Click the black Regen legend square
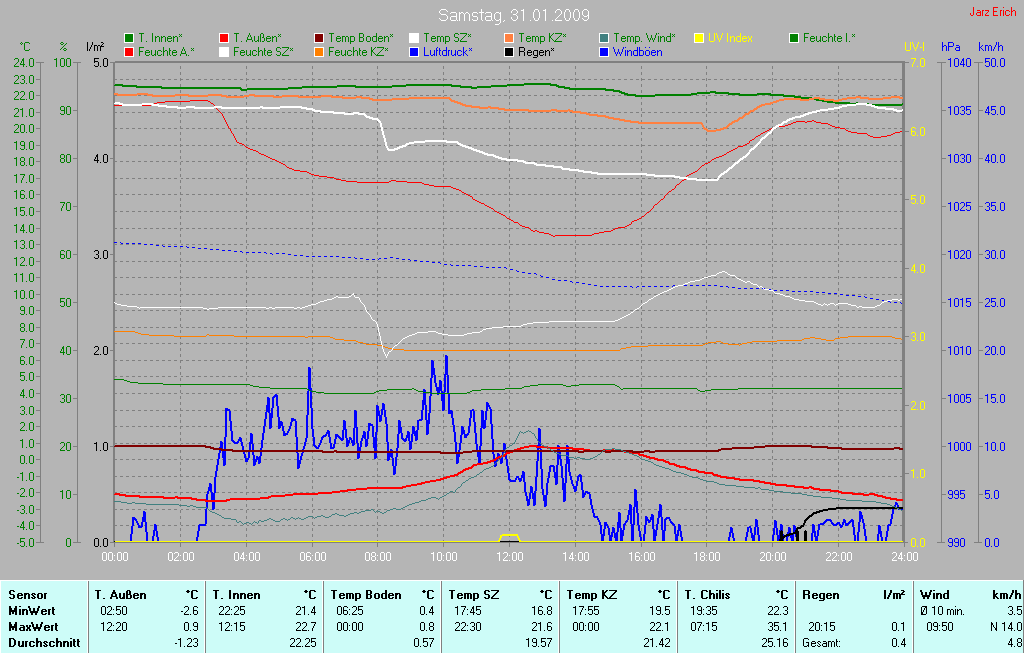The height and width of the screenshot is (653, 1024). [x=509, y=51]
